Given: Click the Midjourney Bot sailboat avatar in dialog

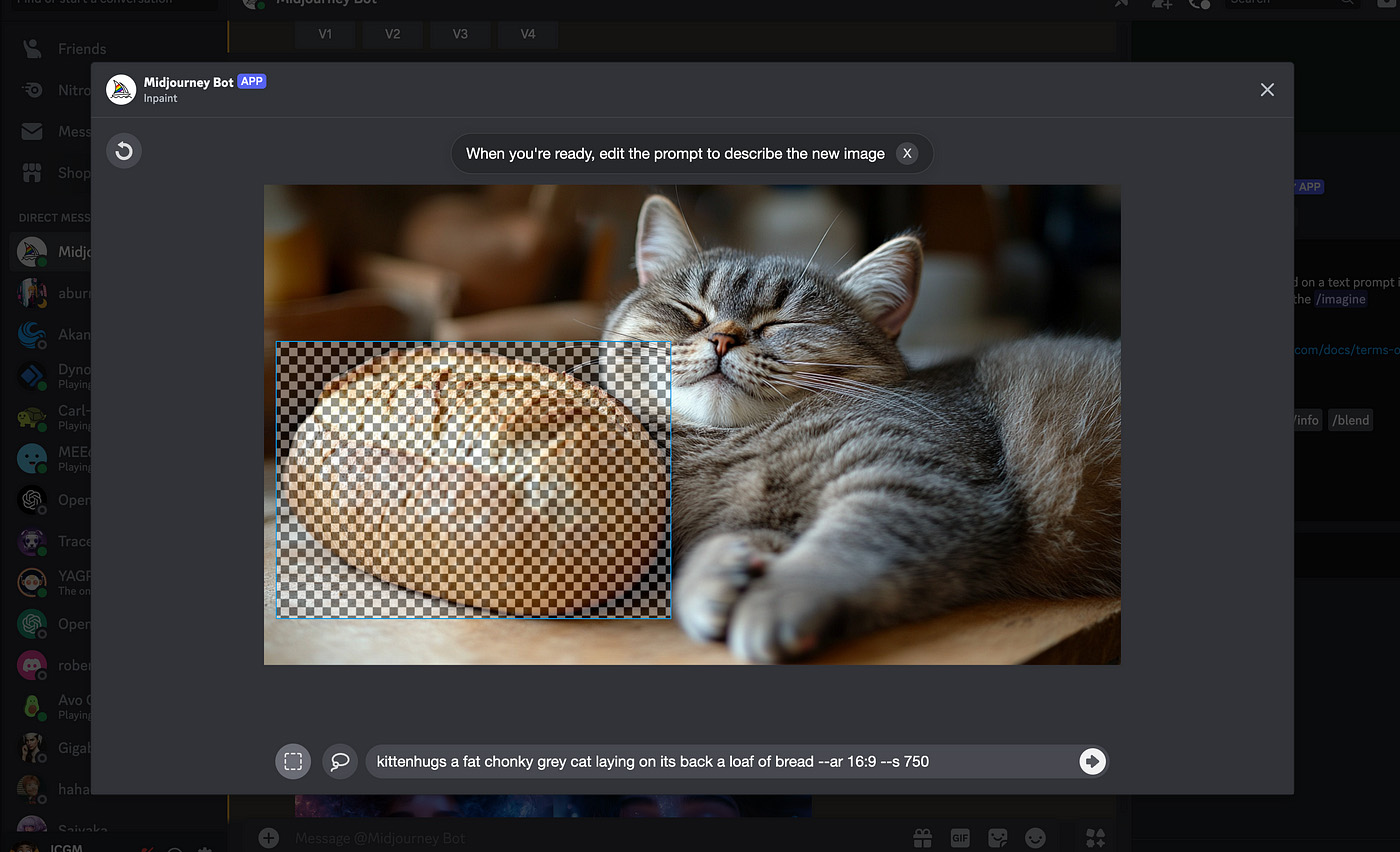Looking at the screenshot, I should click(121, 89).
